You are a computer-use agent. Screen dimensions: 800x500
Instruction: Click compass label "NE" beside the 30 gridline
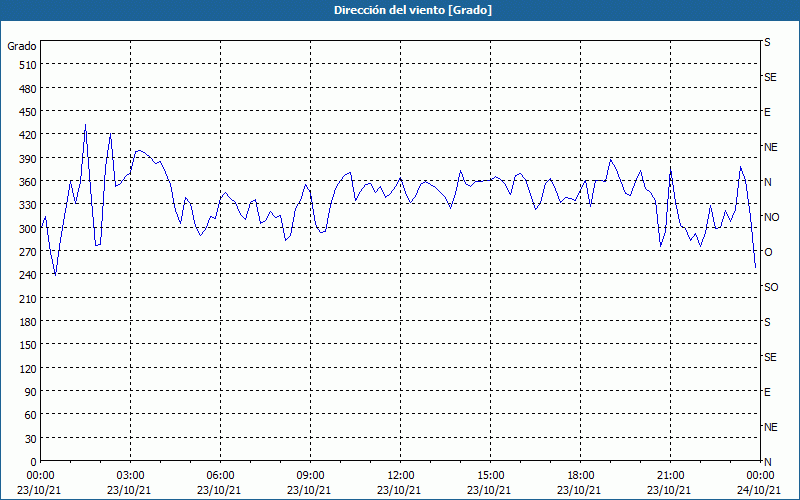tap(770, 428)
